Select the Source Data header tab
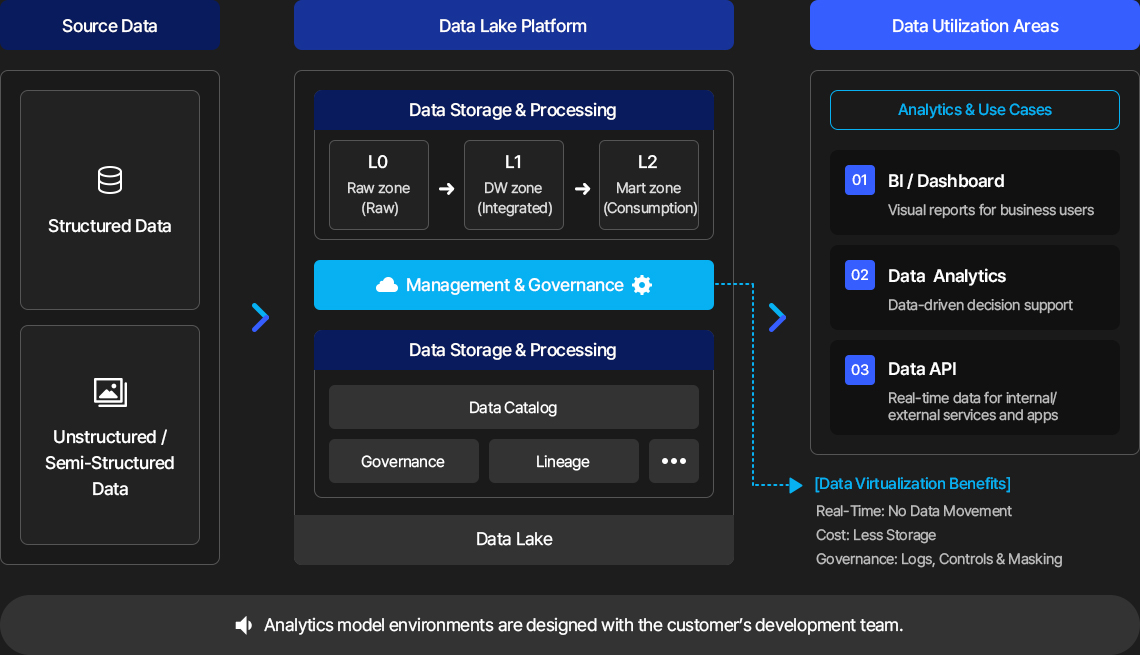 [x=110, y=25]
